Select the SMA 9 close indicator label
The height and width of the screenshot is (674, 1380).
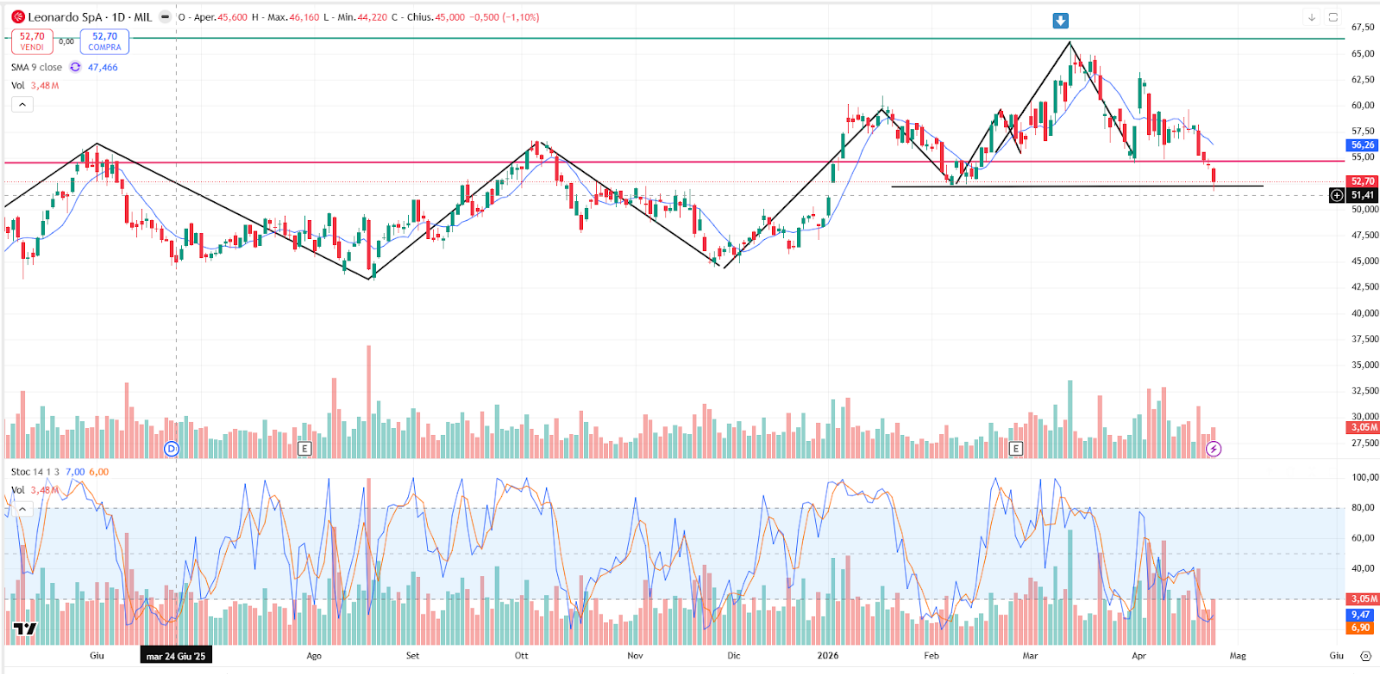(x=36, y=67)
